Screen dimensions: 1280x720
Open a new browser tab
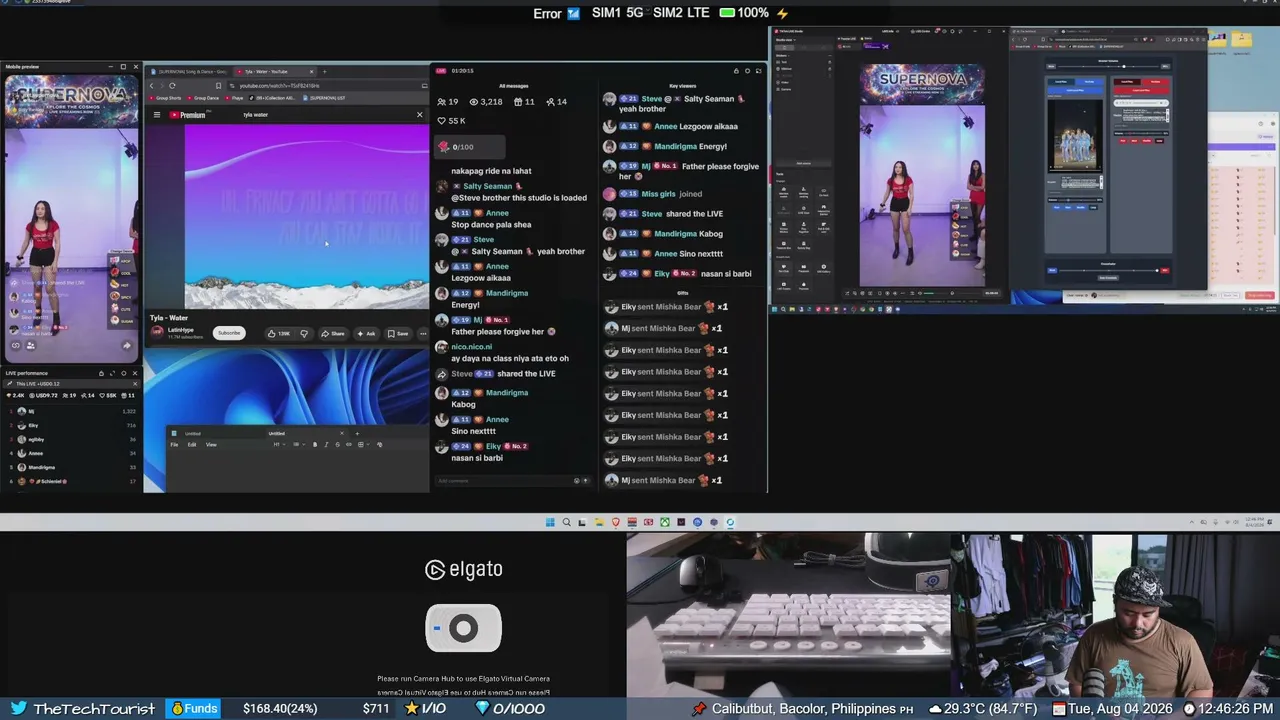[324, 71]
